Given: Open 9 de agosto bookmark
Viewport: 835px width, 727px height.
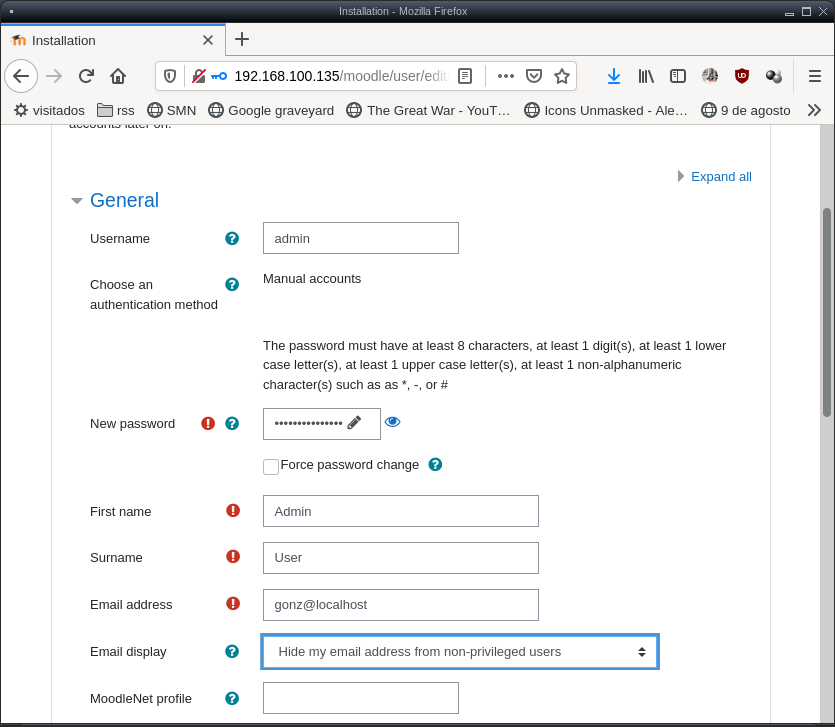Looking at the screenshot, I should tap(746, 110).
